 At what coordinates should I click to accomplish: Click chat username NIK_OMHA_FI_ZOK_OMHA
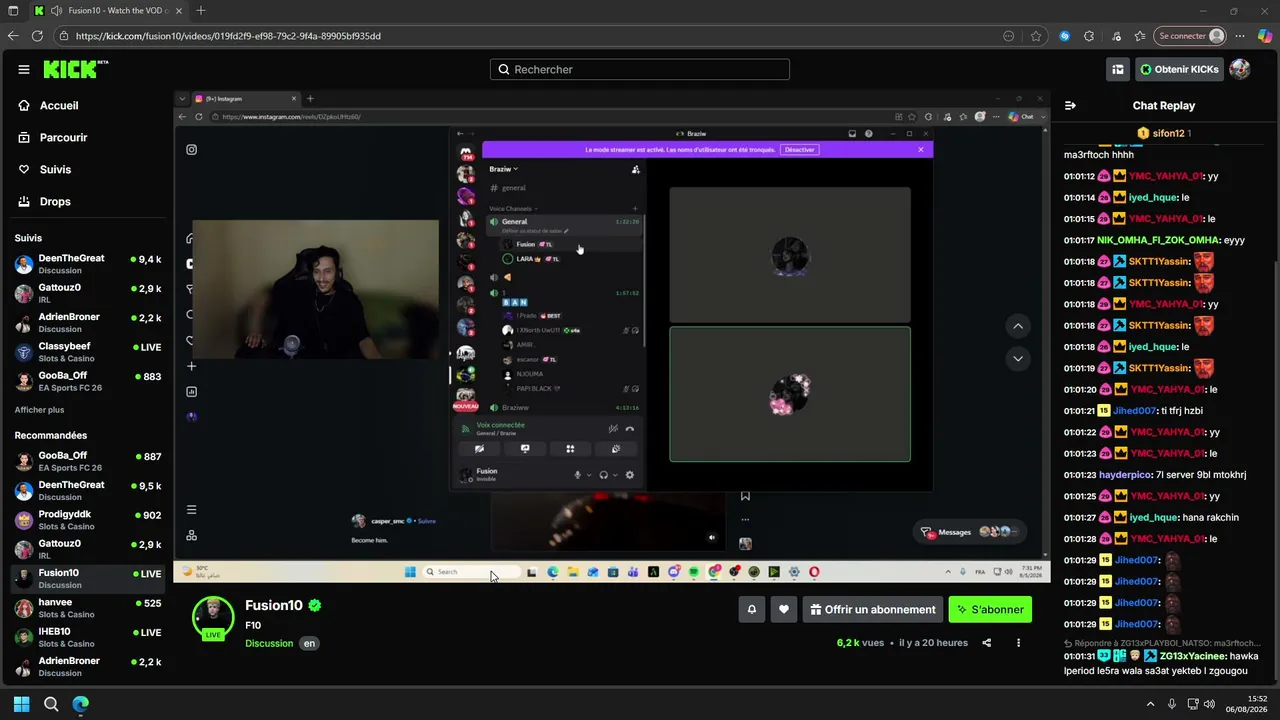(1158, 240)
